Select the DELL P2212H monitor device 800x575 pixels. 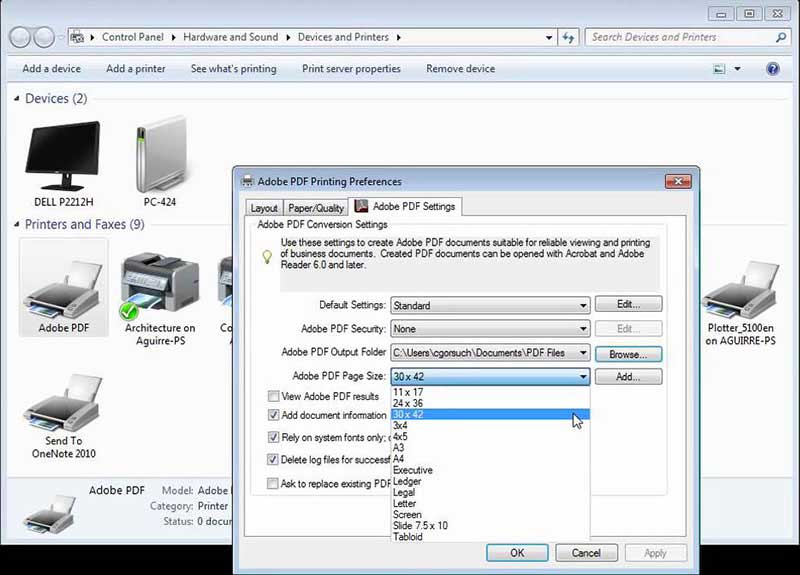63,156
